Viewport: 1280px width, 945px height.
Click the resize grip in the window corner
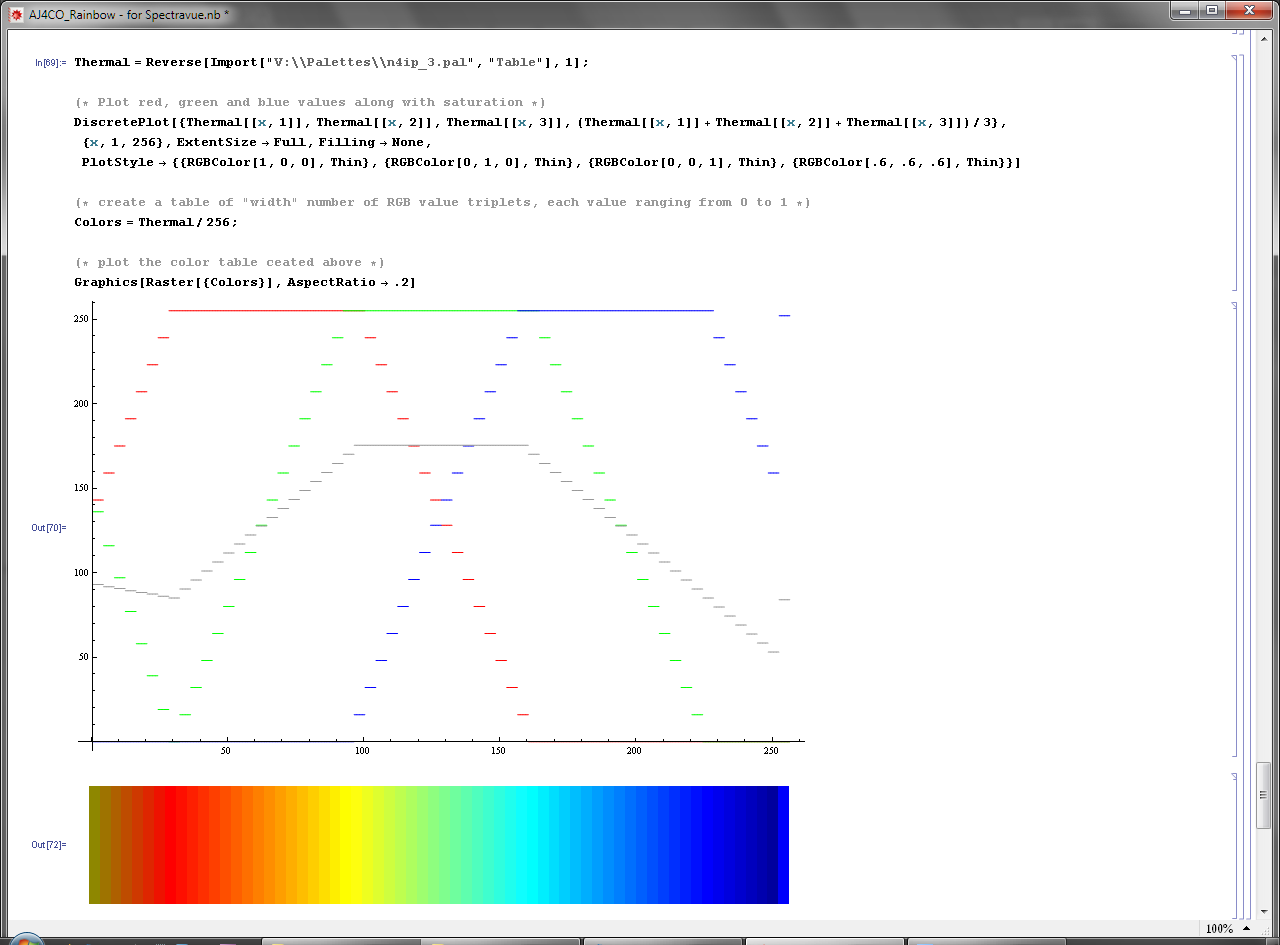pos(1264,929)
